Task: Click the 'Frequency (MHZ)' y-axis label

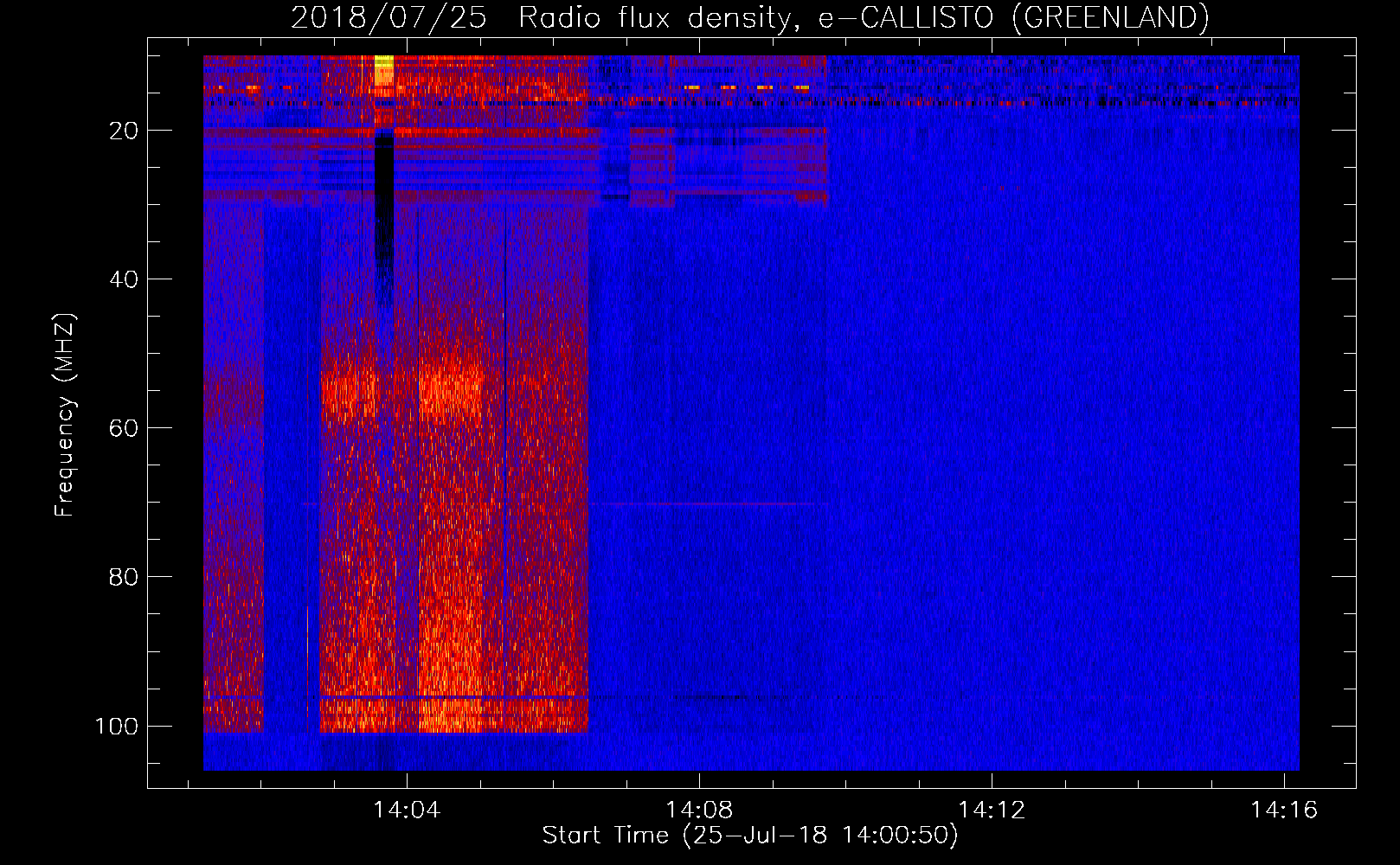Action: (65, 415)
